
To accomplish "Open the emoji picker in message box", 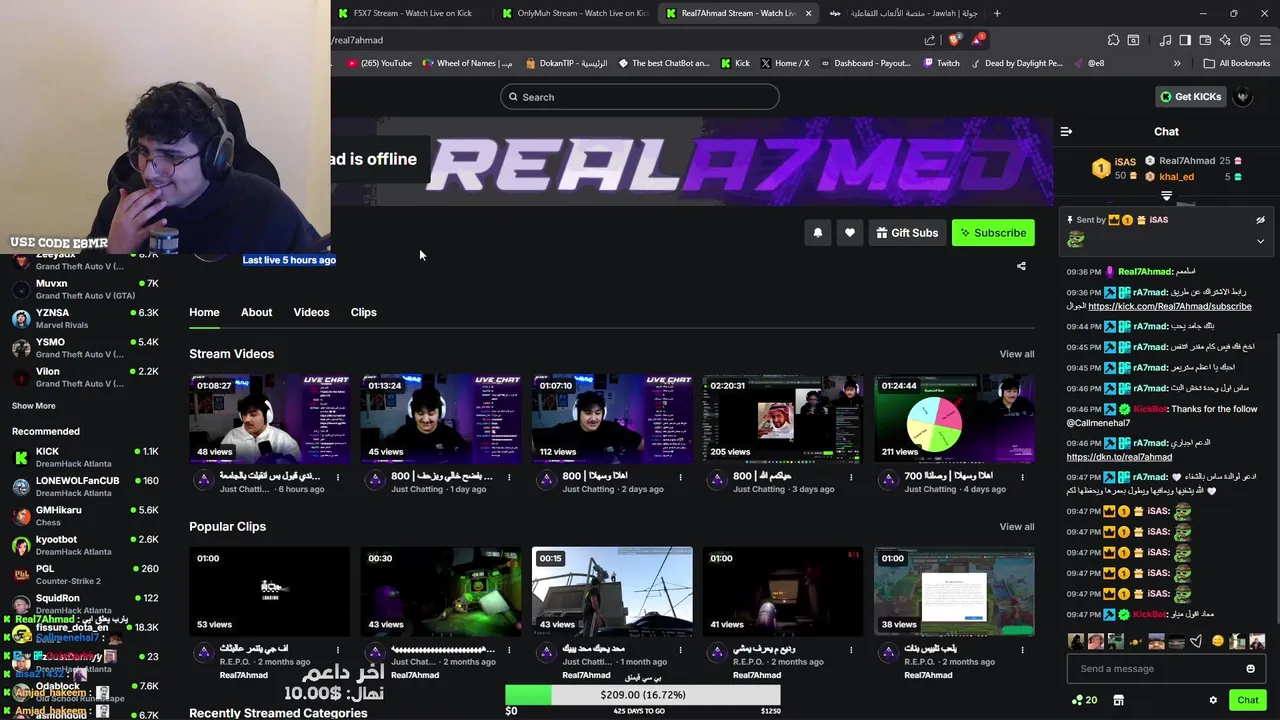I will tap(1250, 669).
